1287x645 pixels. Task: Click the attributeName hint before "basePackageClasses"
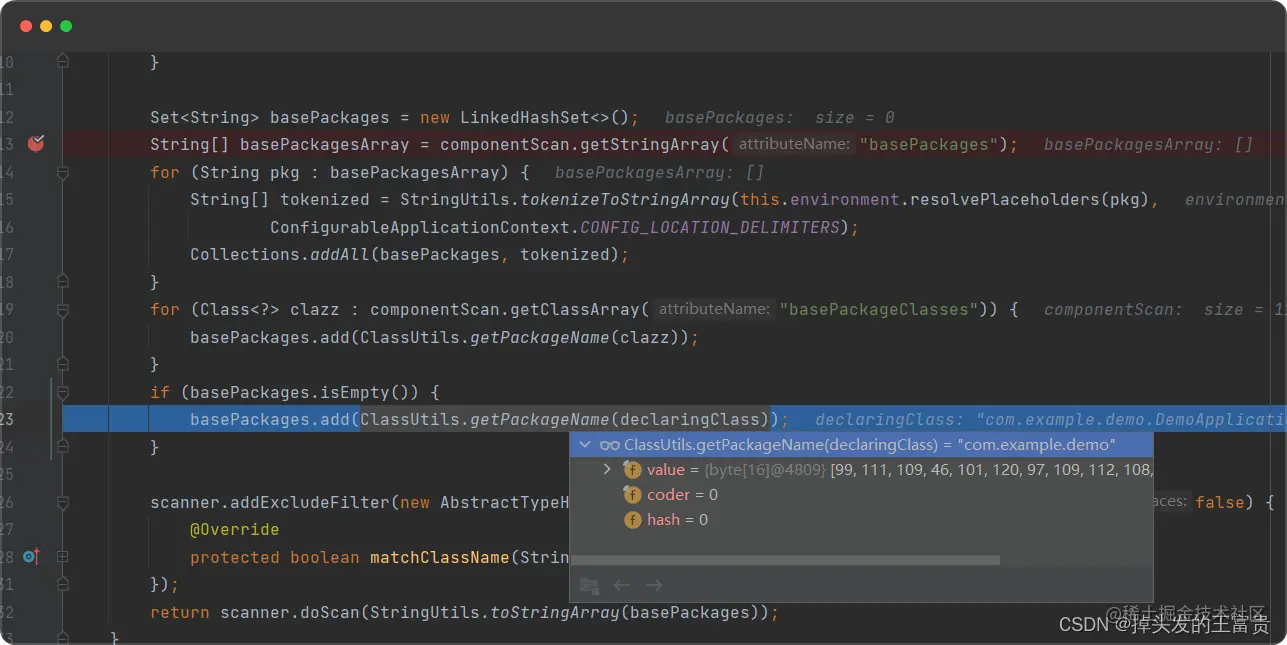coord(714,309)
